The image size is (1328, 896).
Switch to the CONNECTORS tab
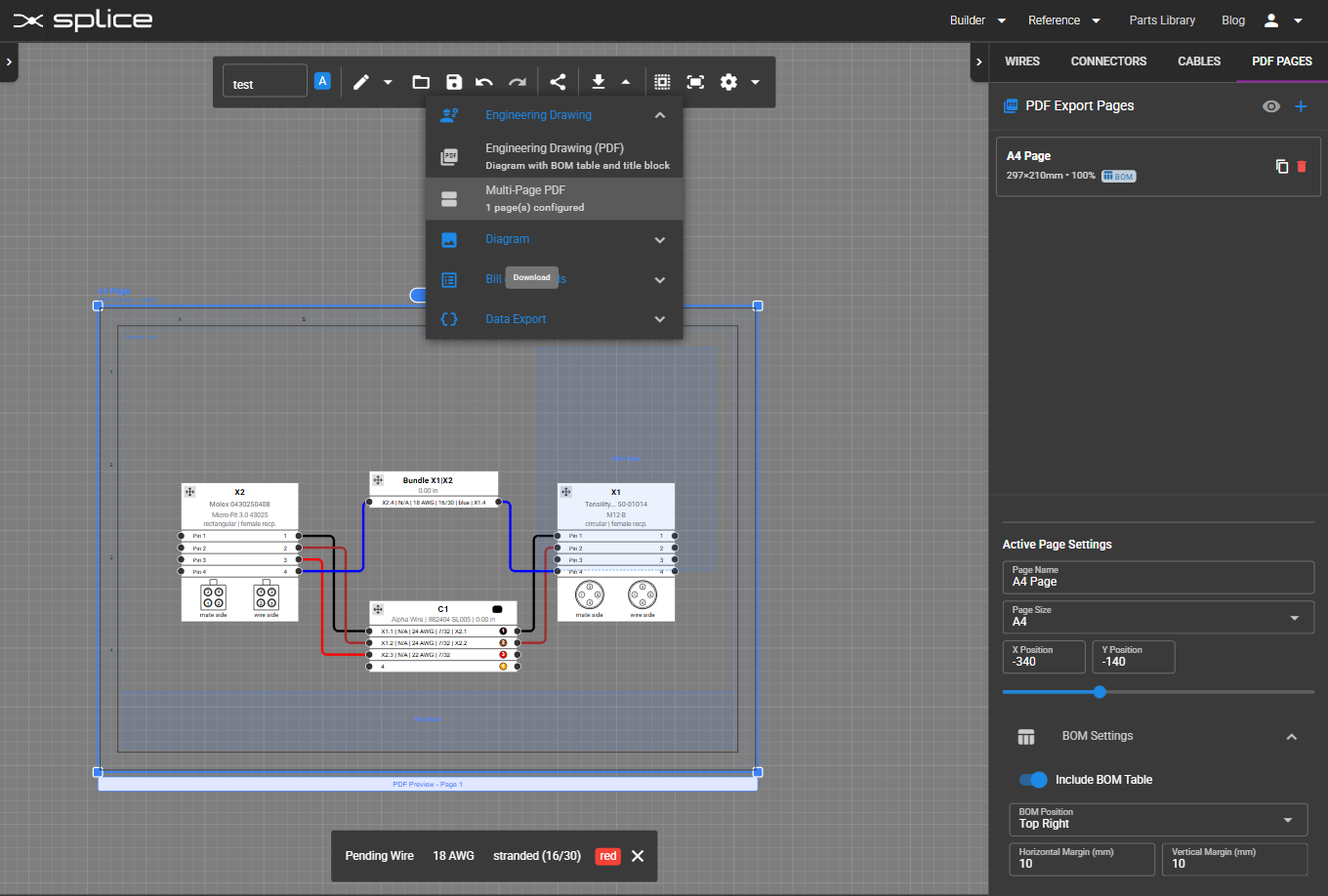tap(1108, 61)
